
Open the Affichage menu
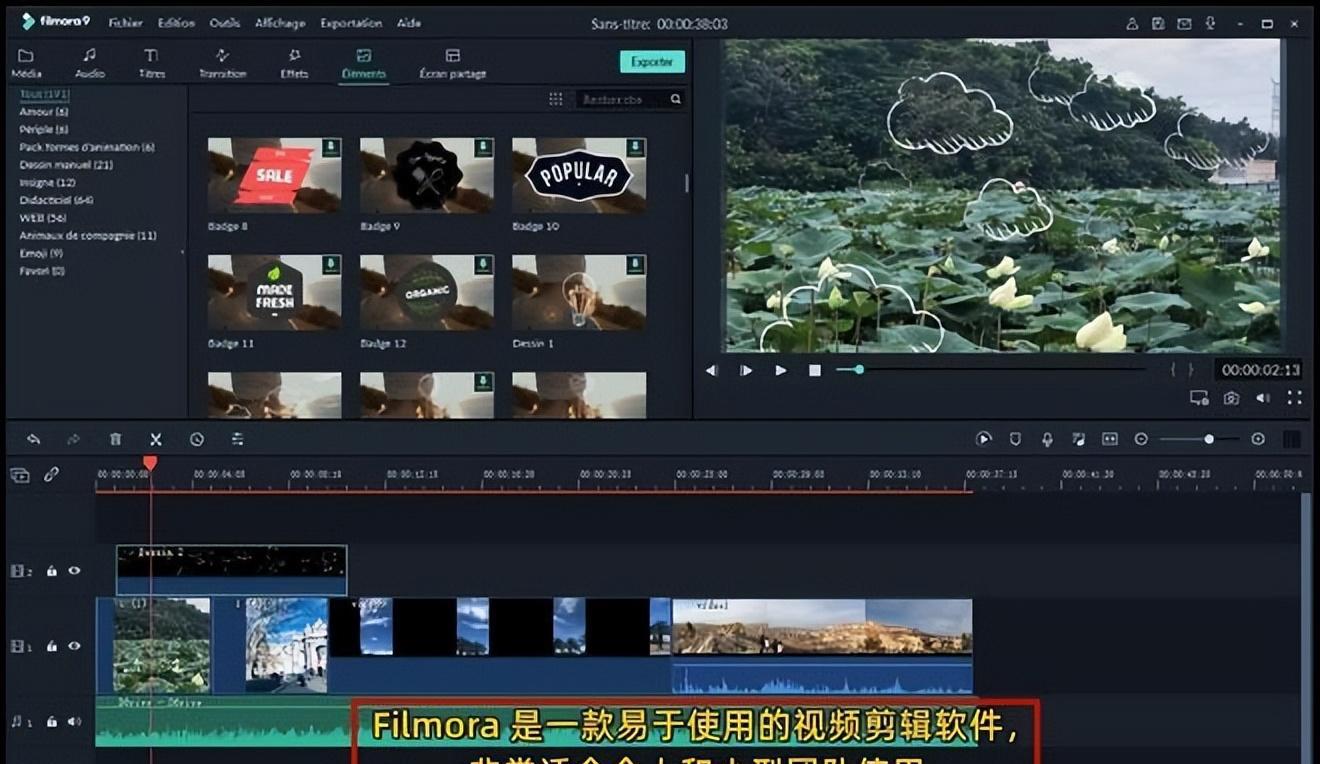(x=280, y=23)
